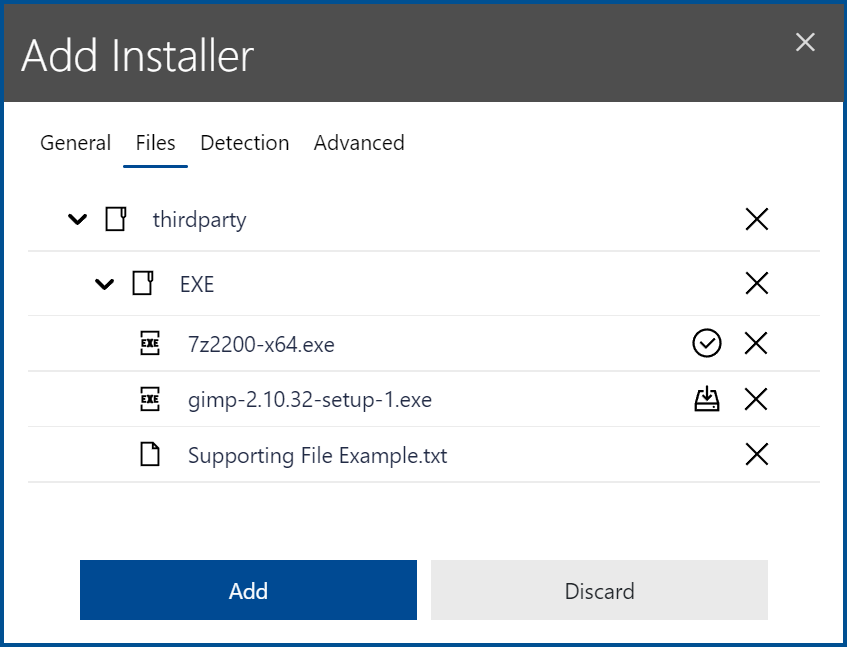
Task: Collapse the EXE folder chevron
Action: tap(104, 284)
